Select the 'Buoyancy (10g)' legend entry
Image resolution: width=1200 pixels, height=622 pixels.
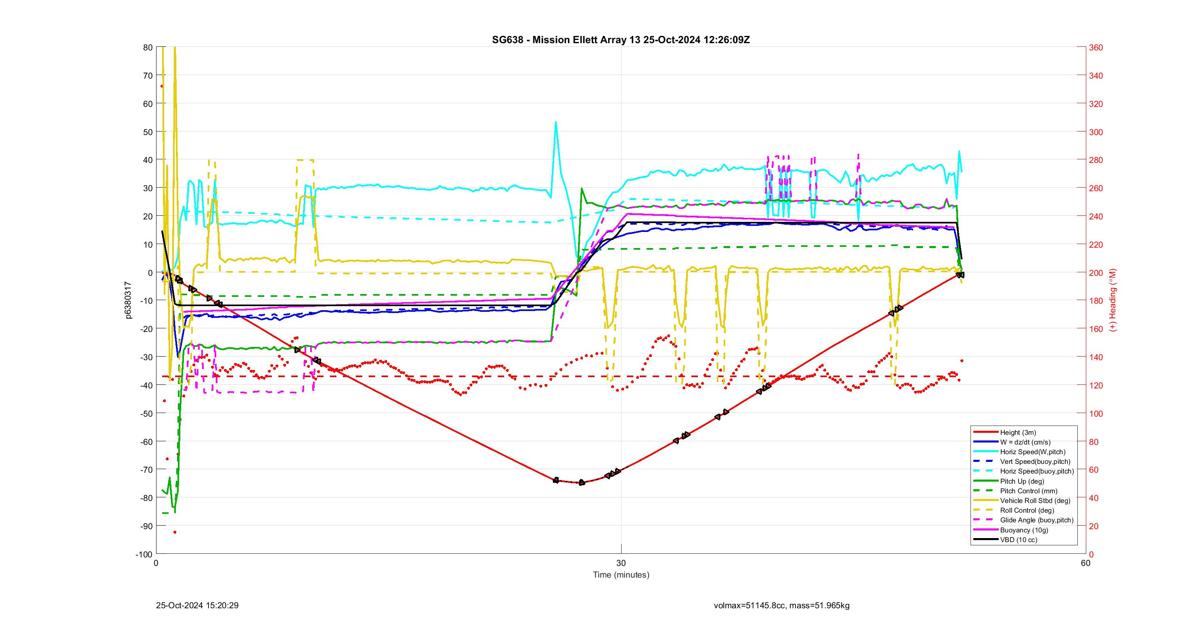1024,530
